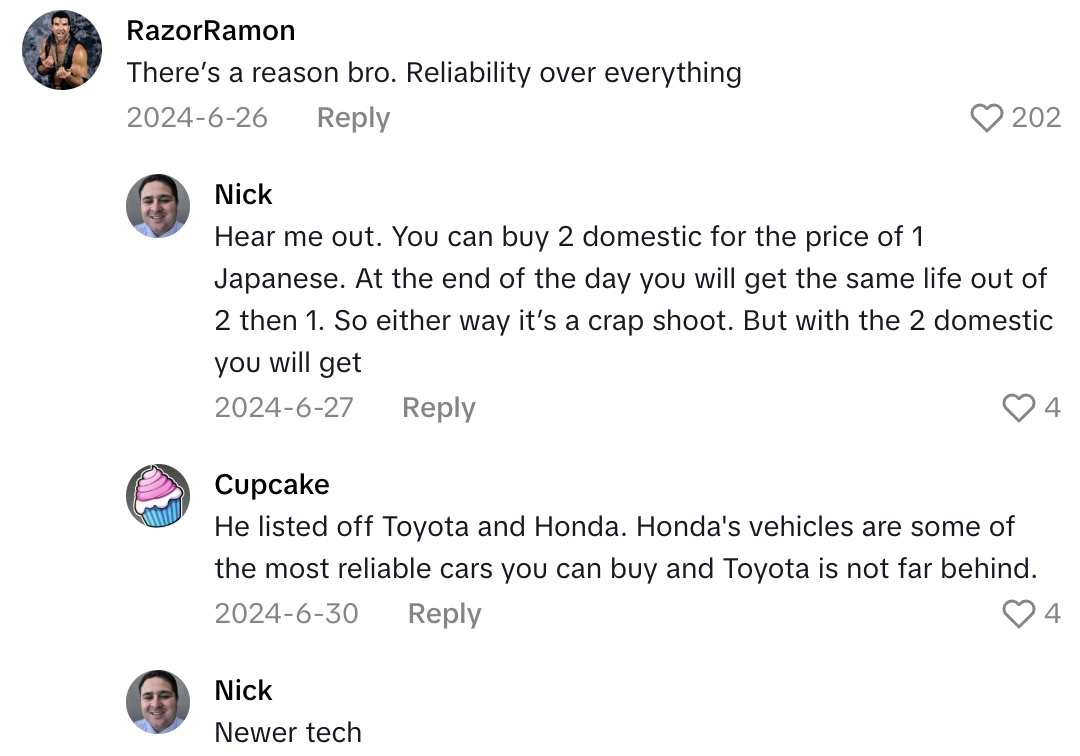The width and height of the screenshot is (1080, 756).
Task: Reply to RazorRamon's comment
Action: click(x=352, y=118)
